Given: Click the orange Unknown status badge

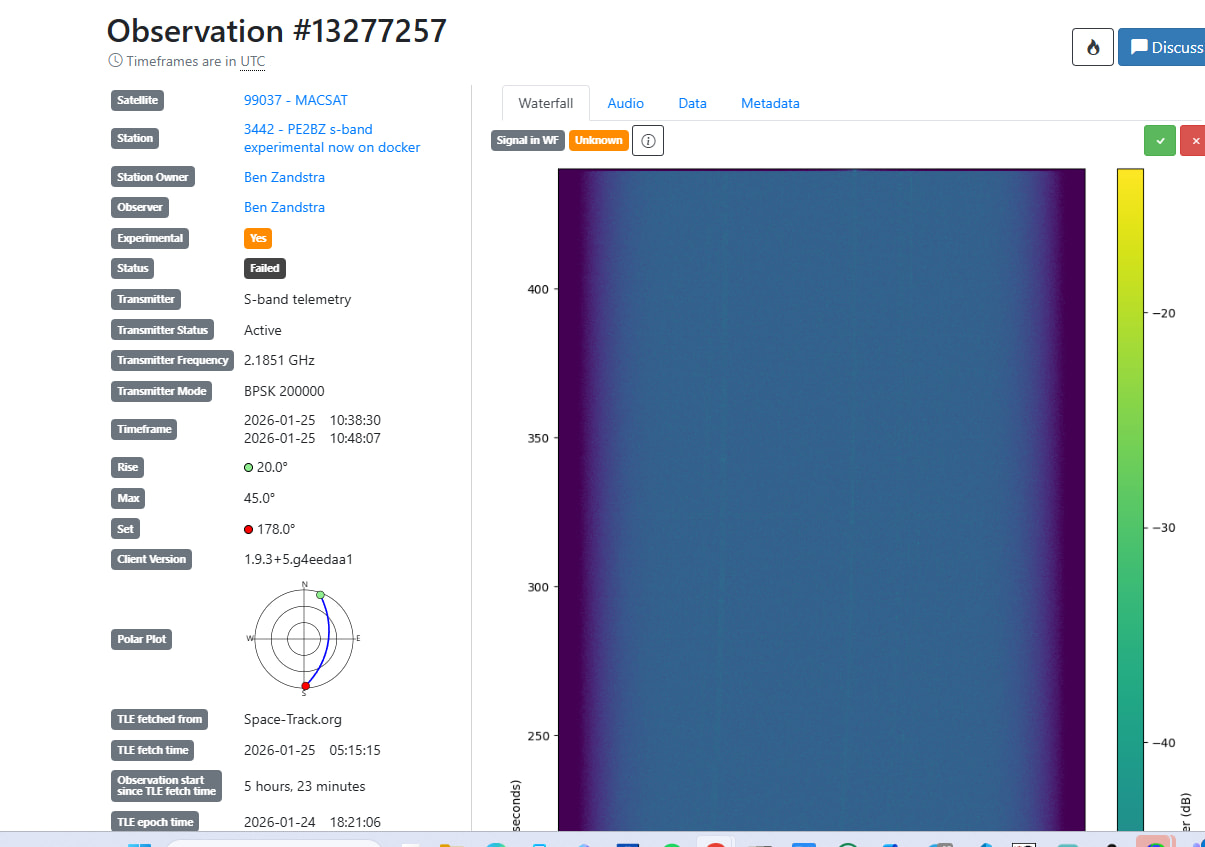Looking at the screenshot, I should click(x=598, y=141).
